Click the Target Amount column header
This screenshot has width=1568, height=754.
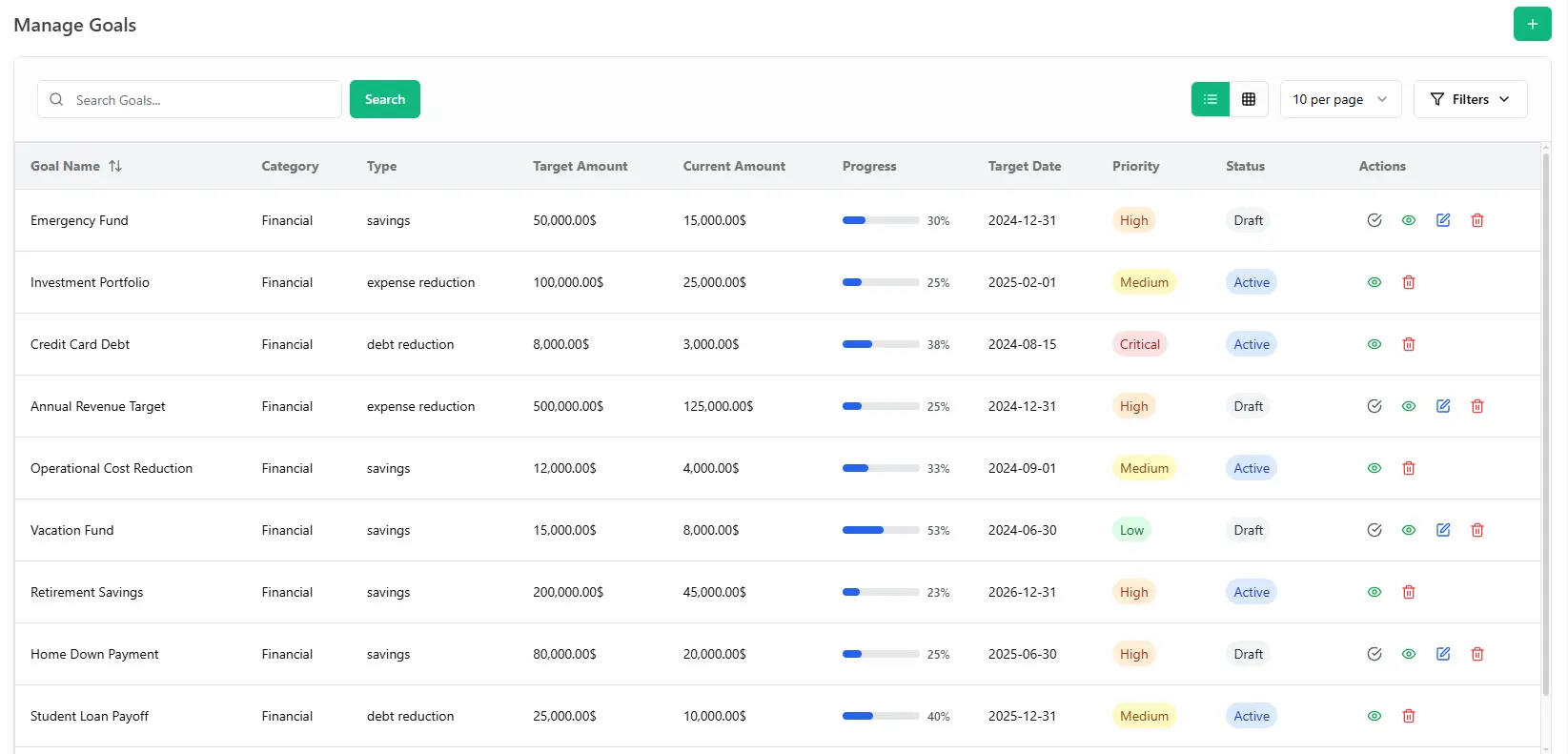tap(580, 166)
